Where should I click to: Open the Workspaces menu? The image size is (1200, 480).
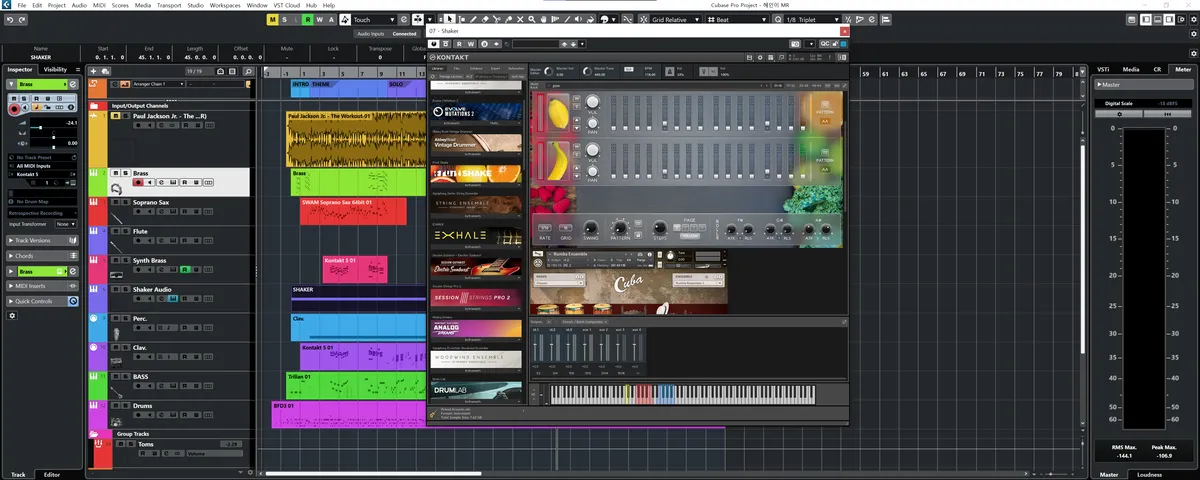[226, 5]
